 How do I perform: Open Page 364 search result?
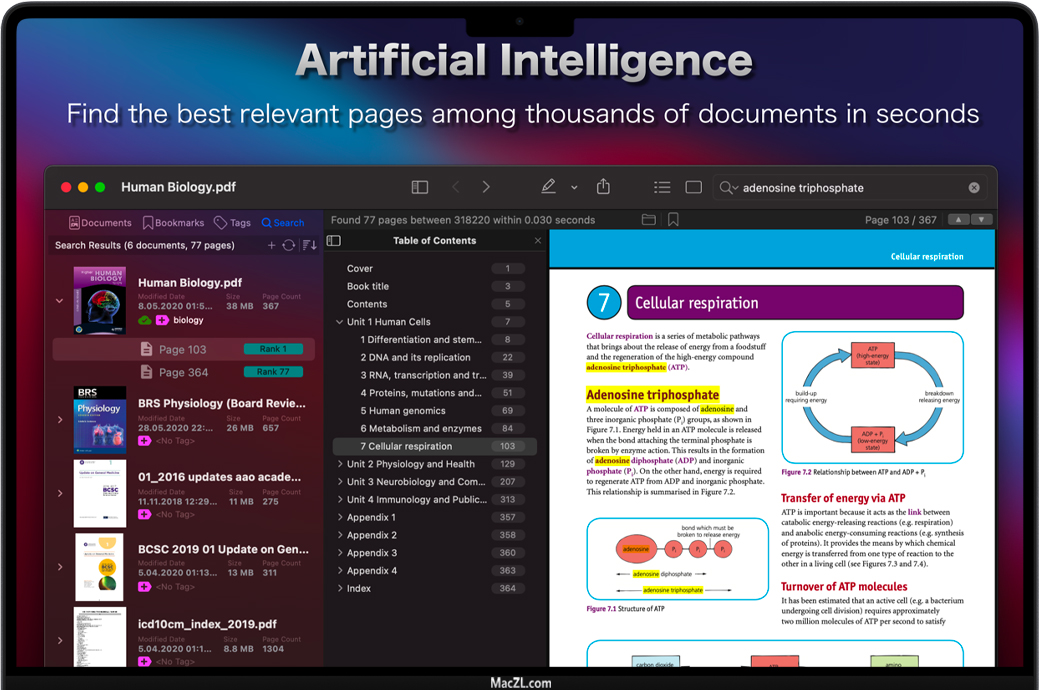click(x=183, y=372)
